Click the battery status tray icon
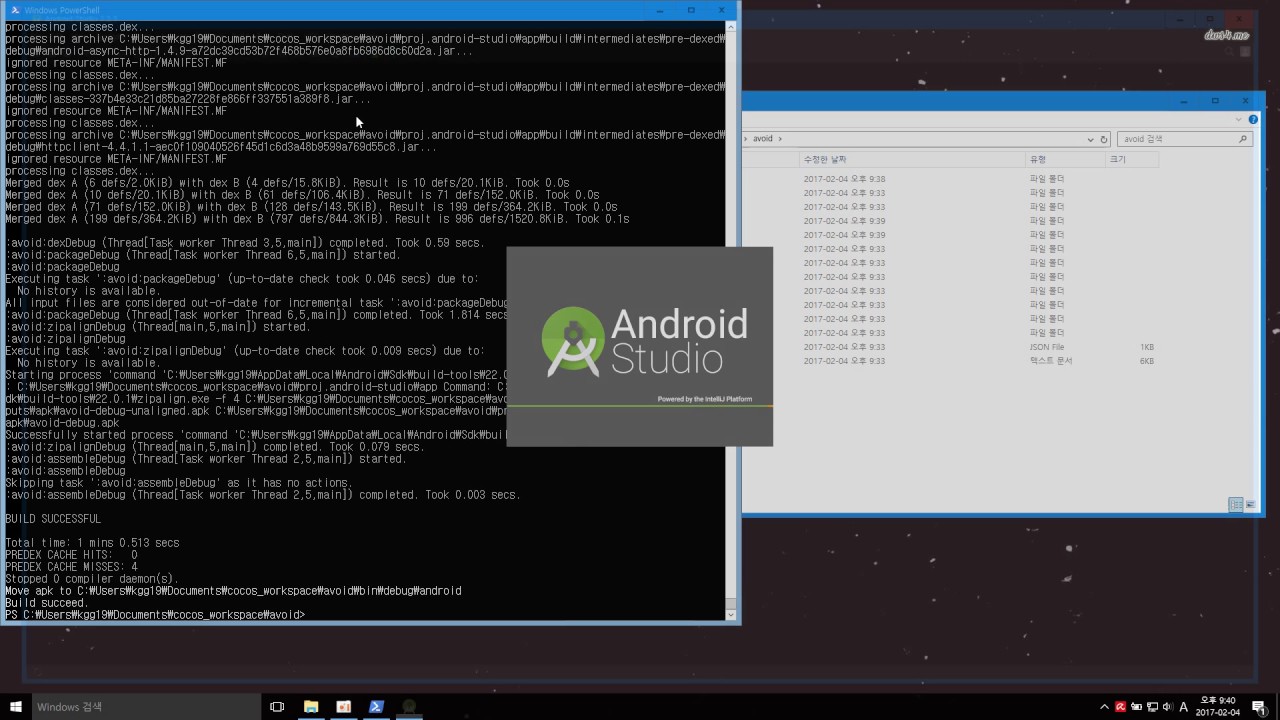Viewport: 1280px width, 720px height. [1137, 707]
